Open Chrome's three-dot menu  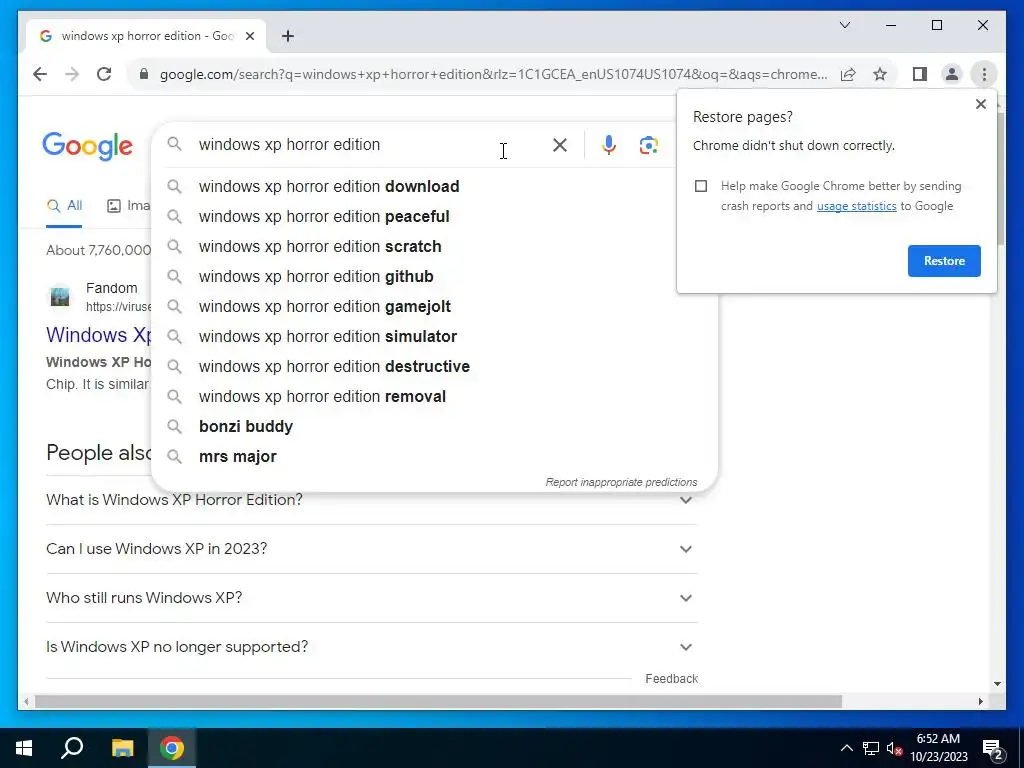pos(984,74)
